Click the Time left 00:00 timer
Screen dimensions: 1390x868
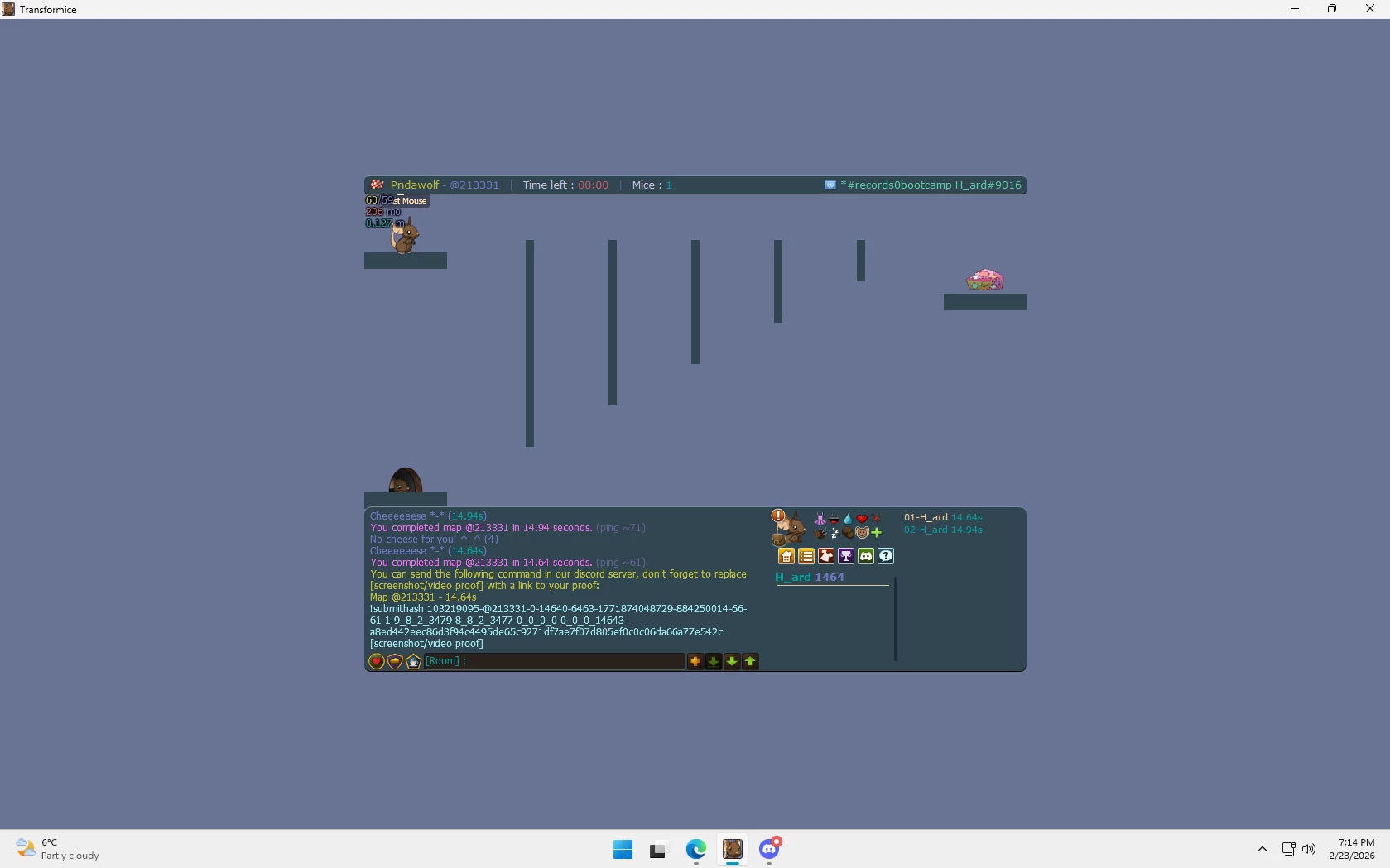click(x=565, y=185)
